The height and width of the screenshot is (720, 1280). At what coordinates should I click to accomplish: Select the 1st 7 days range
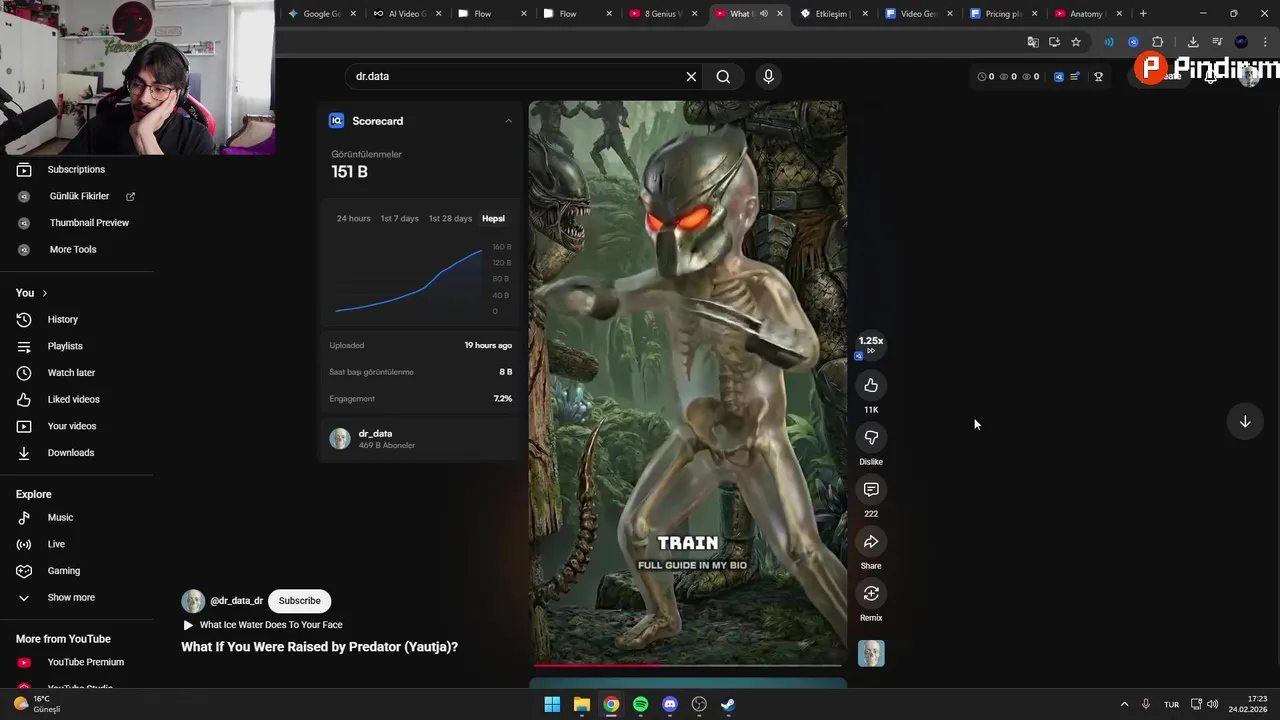pos(399,218)
